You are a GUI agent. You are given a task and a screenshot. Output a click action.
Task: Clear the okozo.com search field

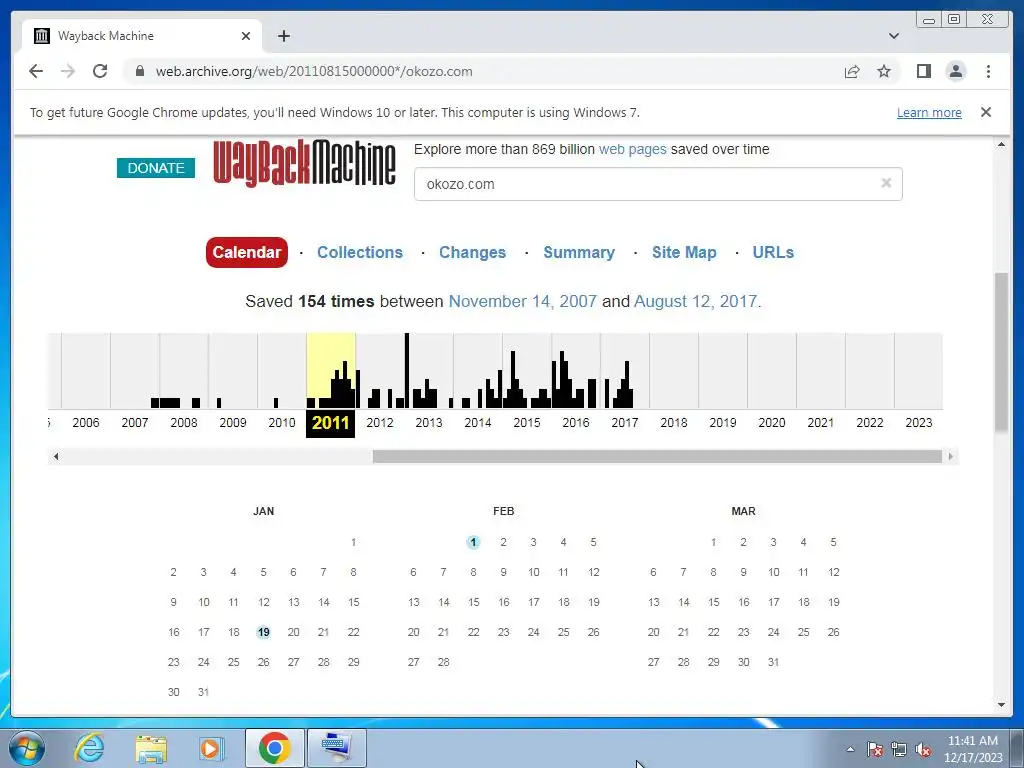[886, 183]
